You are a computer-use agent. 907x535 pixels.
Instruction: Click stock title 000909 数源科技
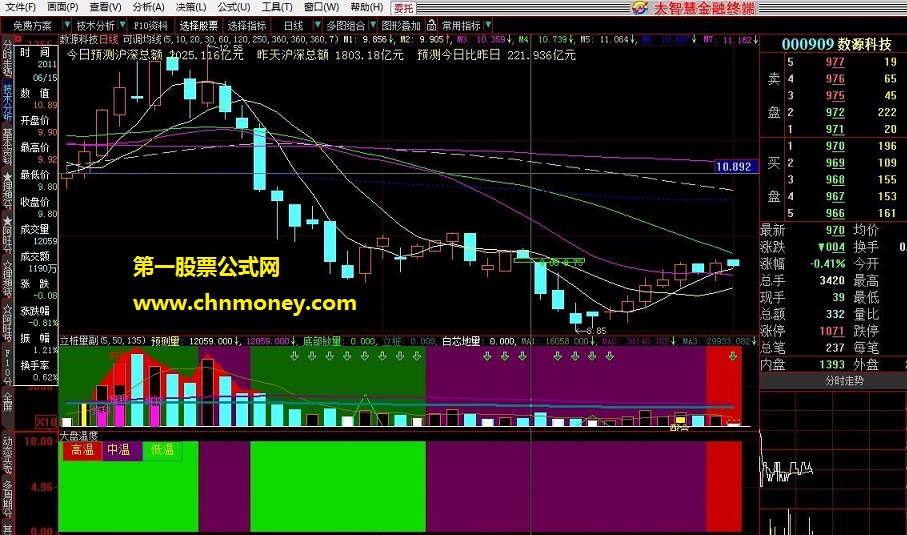click(x=836, y=45)
